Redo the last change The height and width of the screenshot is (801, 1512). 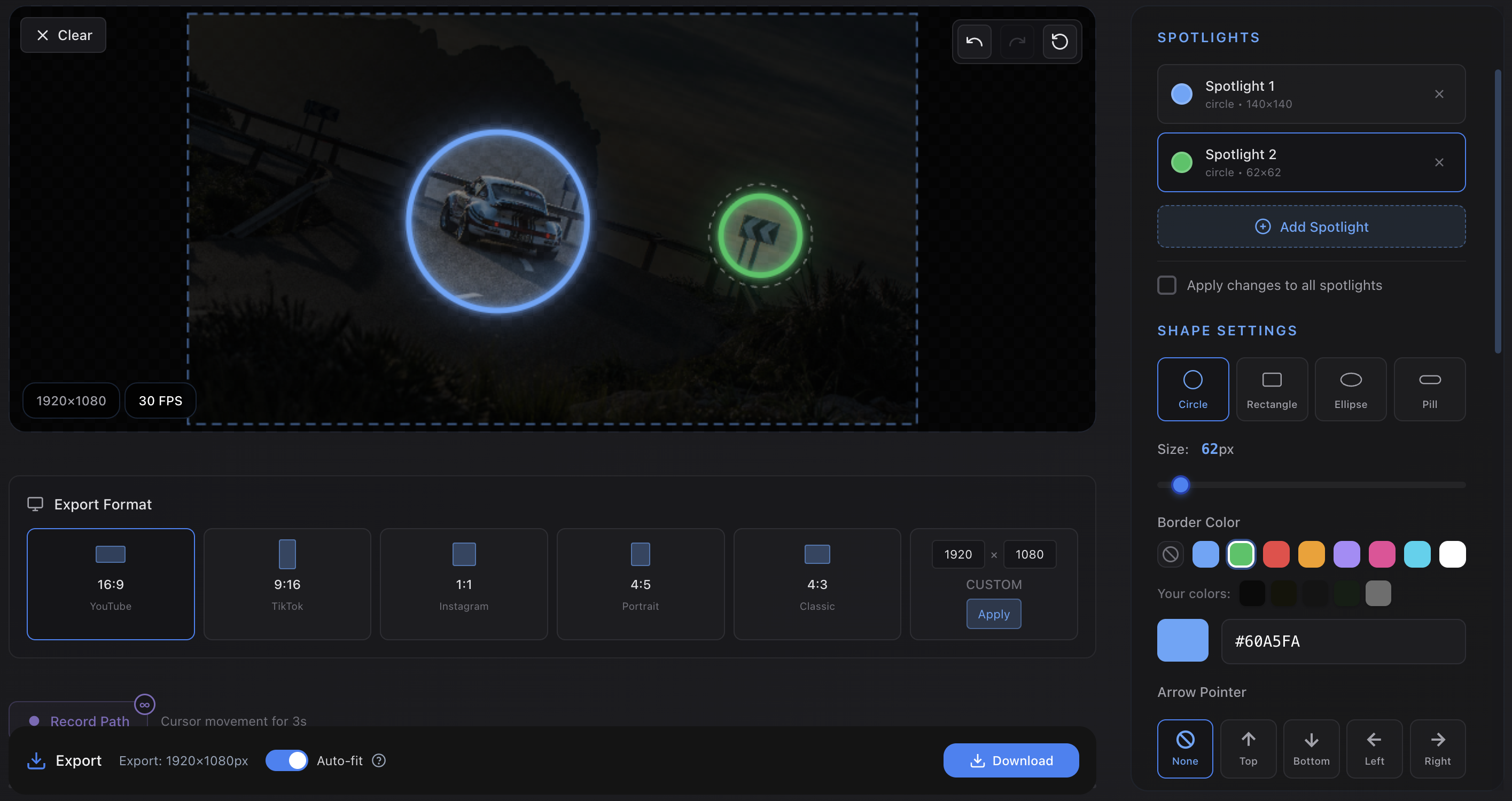coord(1017,41)
